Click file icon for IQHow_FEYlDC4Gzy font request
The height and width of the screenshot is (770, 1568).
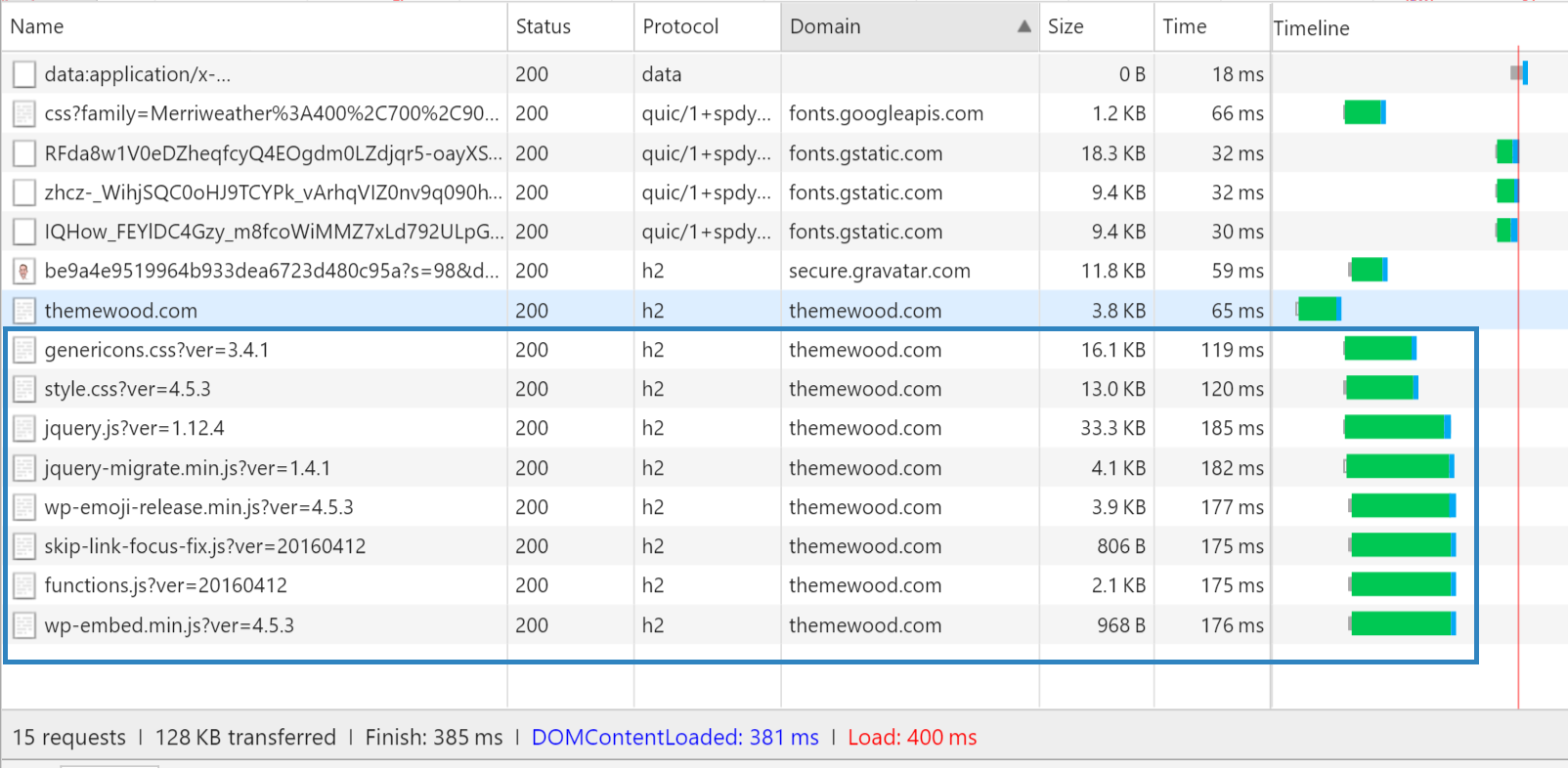click(x=24, y=232)
